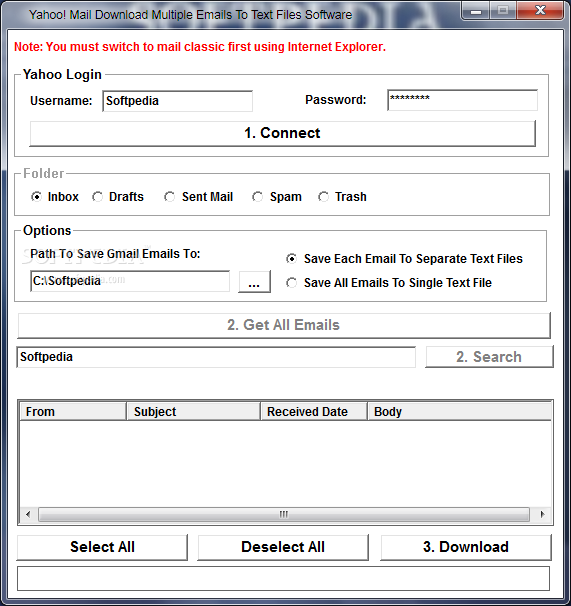Select the Inbox folder radio button
The image size is (571, 606).
click(36, 197)
